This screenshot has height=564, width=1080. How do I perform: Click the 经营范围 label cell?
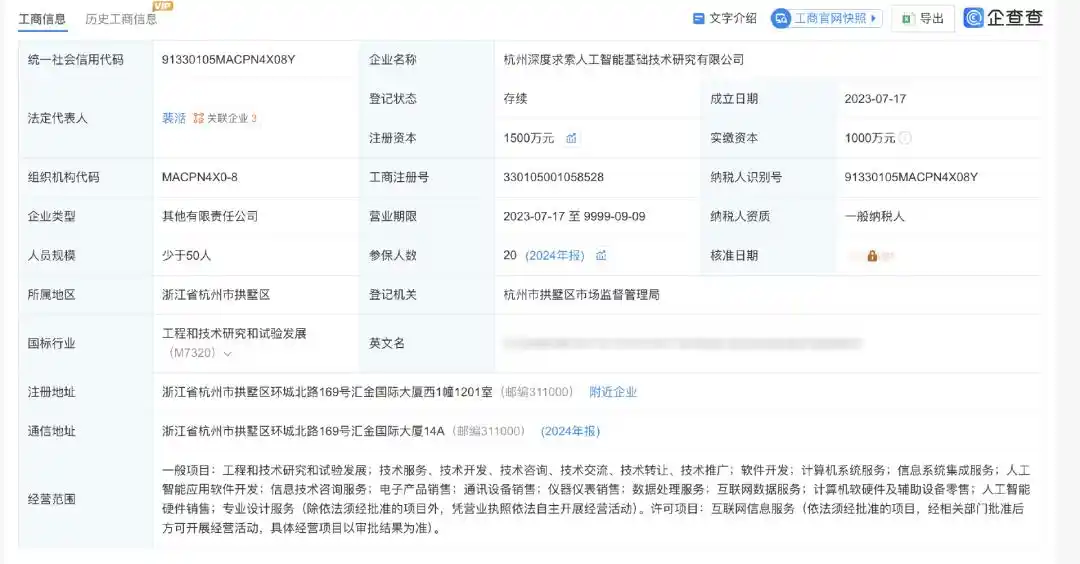tap(85, 499)
